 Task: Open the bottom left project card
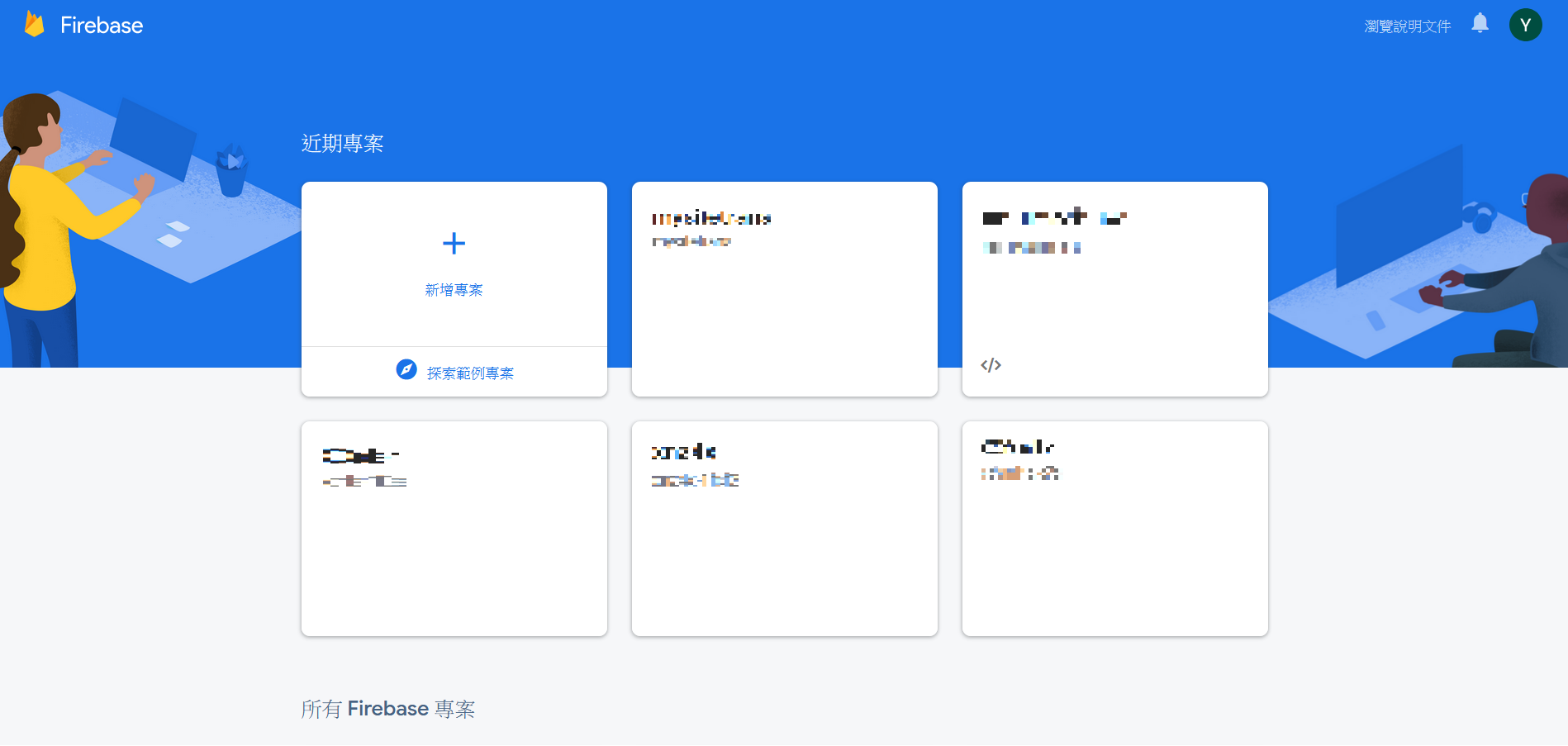tap(454, 529)
